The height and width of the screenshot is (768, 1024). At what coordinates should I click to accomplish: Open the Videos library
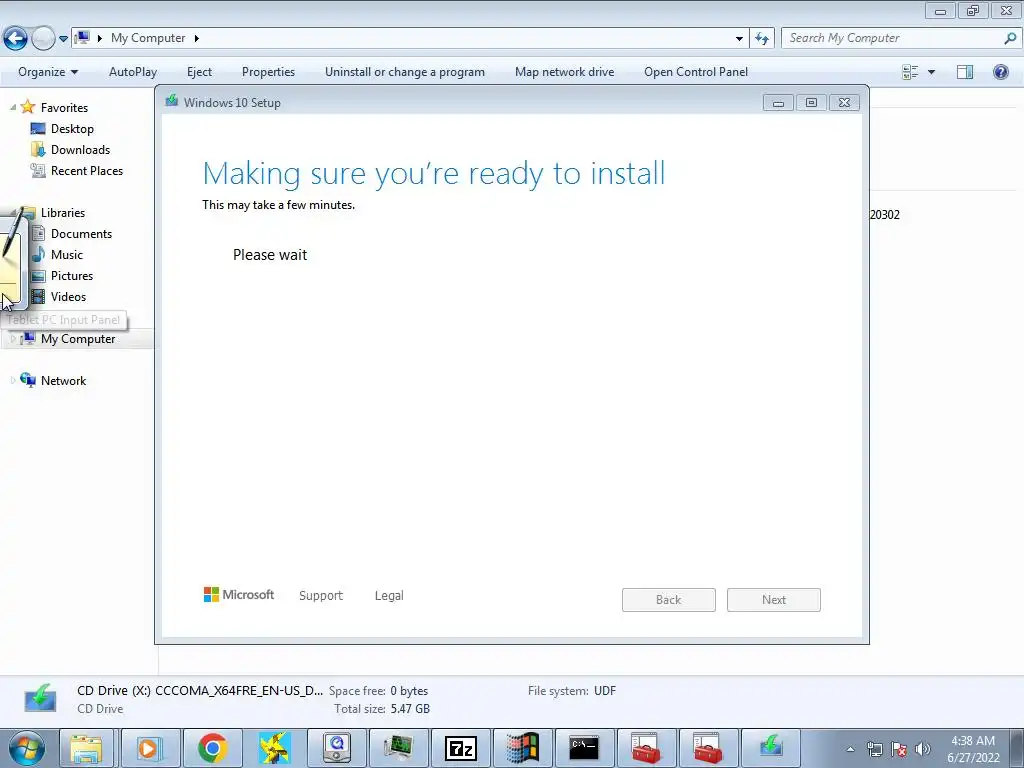[68, 296]
